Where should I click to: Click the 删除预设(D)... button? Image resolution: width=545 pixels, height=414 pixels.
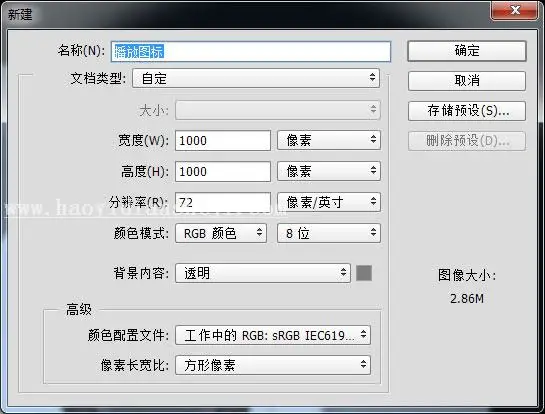coord(467,141)
